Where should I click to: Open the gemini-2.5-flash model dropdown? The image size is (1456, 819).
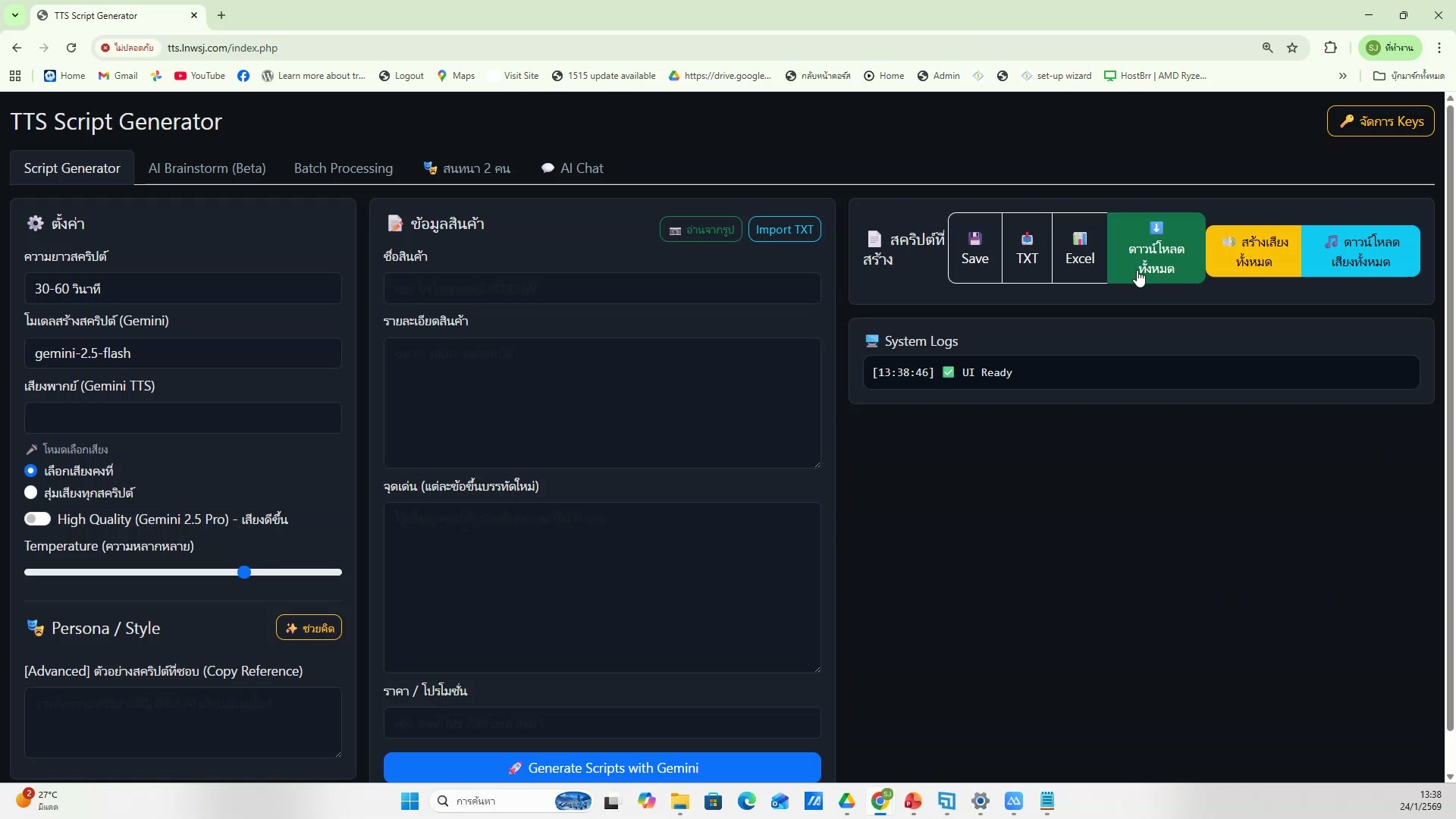click(x=183, y=353)
